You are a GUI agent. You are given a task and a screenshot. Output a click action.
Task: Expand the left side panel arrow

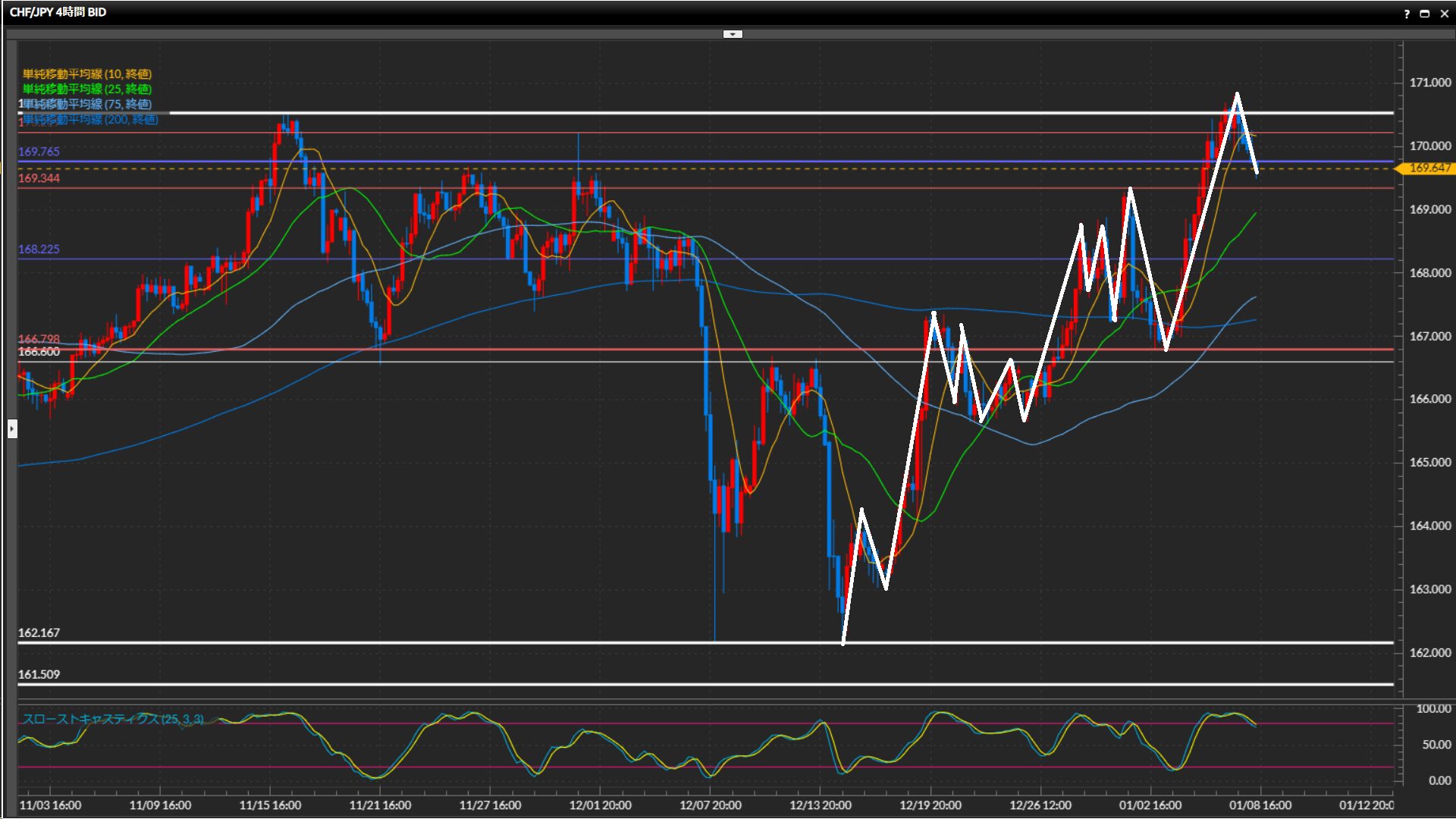(12, 429)
